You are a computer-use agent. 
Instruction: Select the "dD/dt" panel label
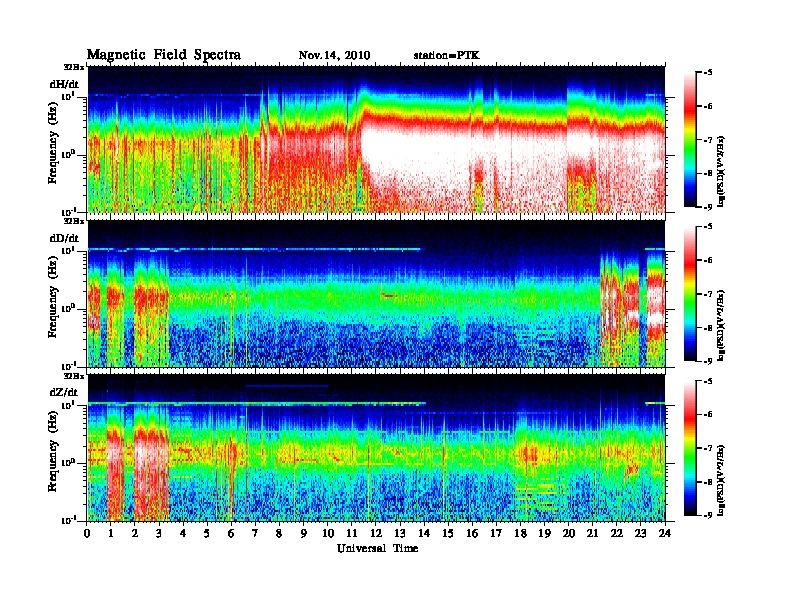(64, 238)
